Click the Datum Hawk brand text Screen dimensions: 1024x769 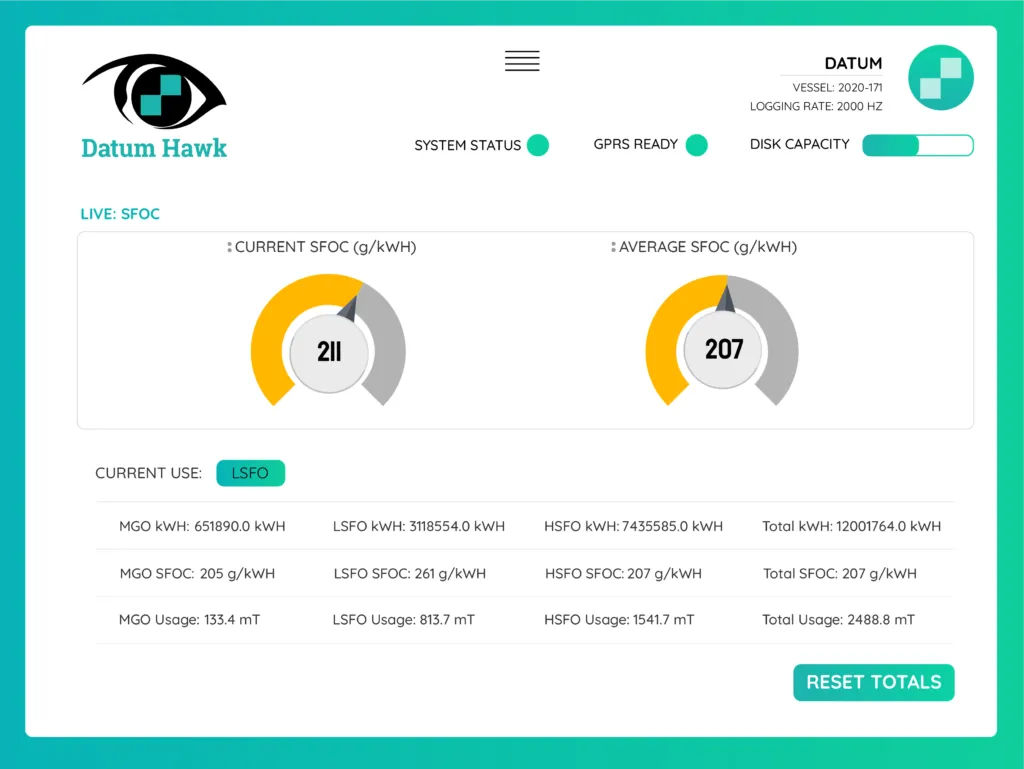pos(154,149)
